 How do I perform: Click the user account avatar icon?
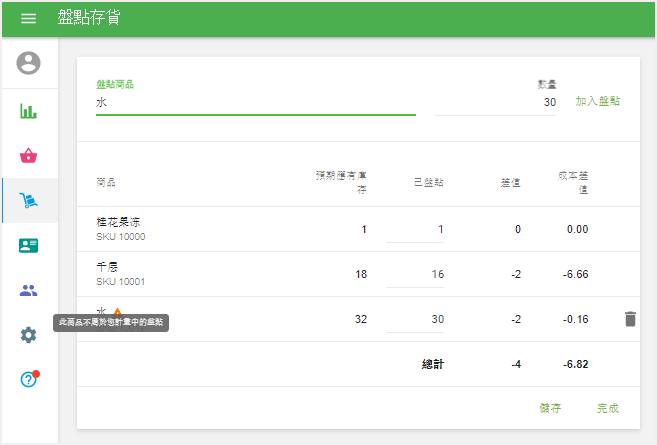coord(29,63)
